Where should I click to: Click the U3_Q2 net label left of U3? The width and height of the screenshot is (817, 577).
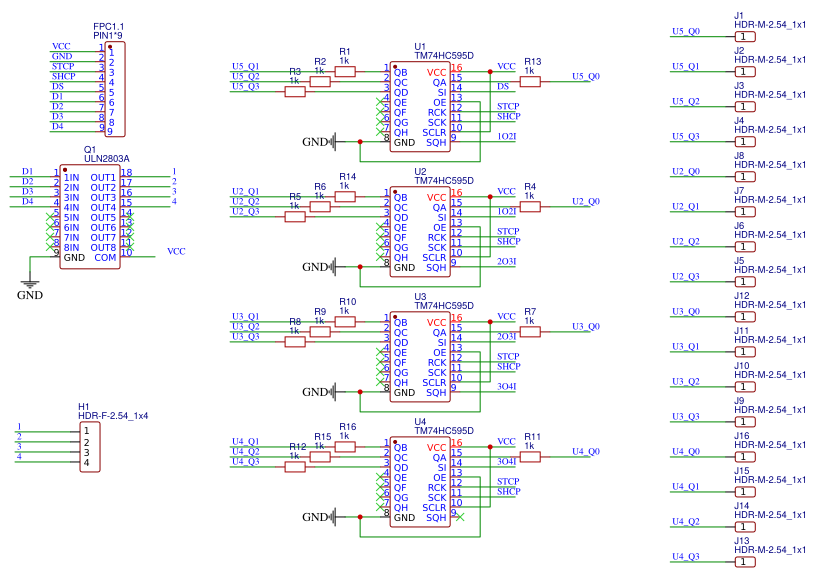pos(245,327)
